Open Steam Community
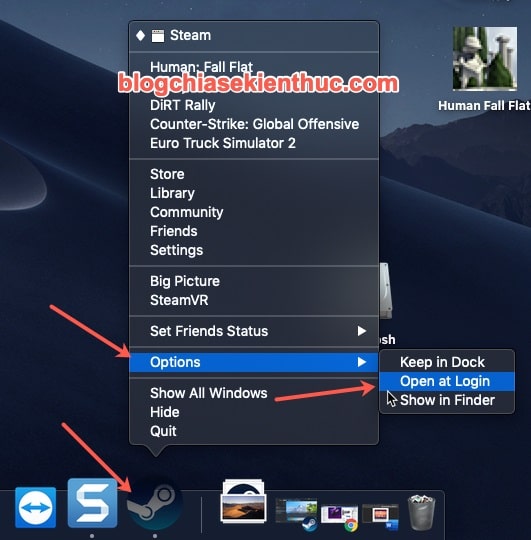The width and height of the screenshot is (531, 540). click(x=254, y=212)
